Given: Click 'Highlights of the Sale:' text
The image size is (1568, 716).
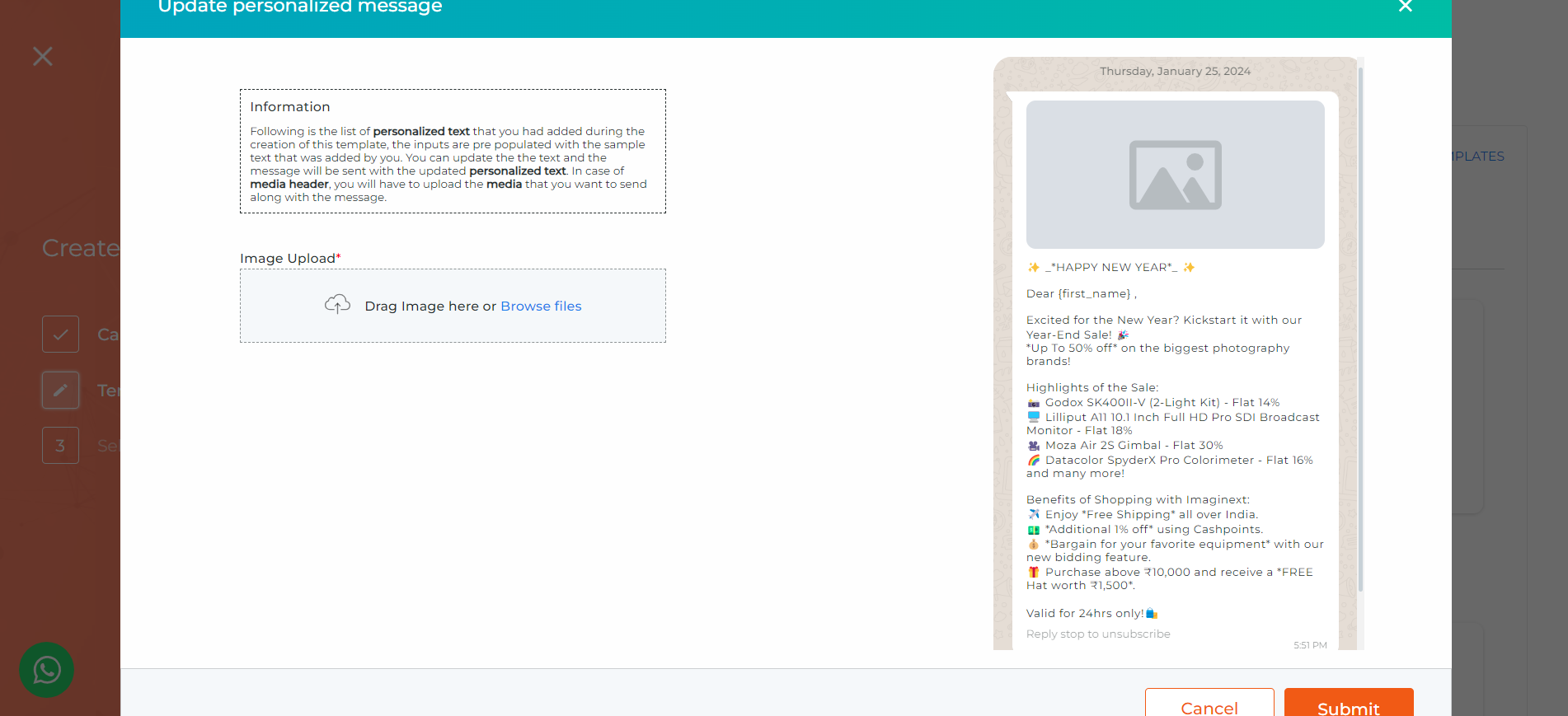Looking at the screenshot, I should click(1092, 387).
